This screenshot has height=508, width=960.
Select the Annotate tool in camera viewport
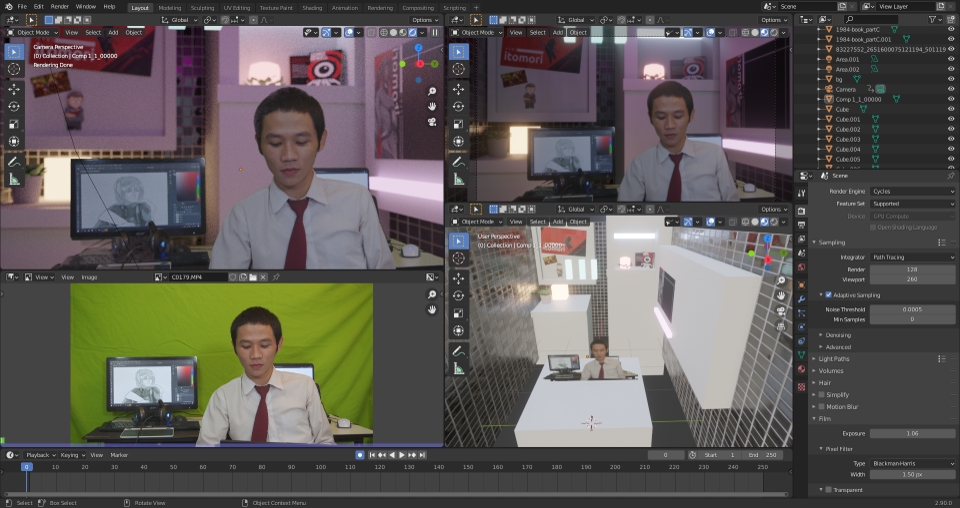tap(14, 162)
